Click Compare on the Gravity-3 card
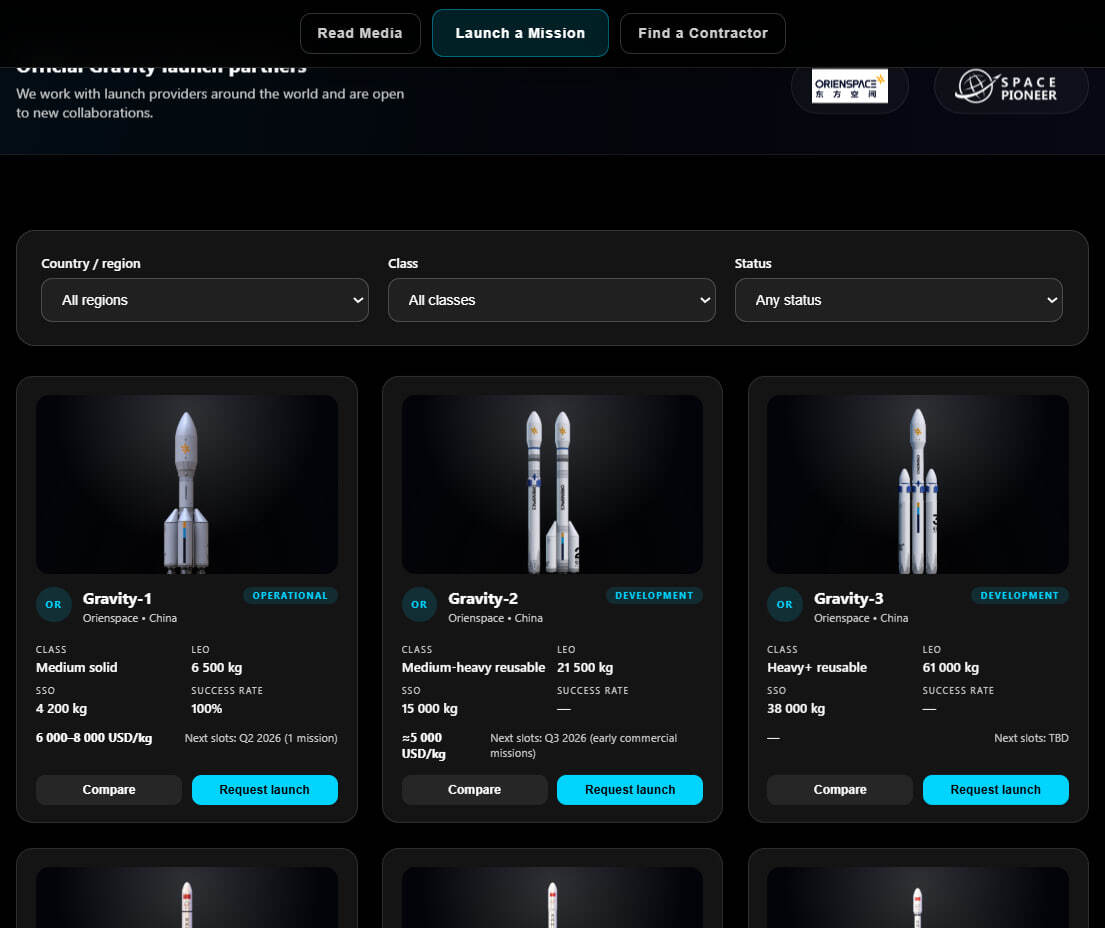 pyautogui.click(x=839, y=789)
